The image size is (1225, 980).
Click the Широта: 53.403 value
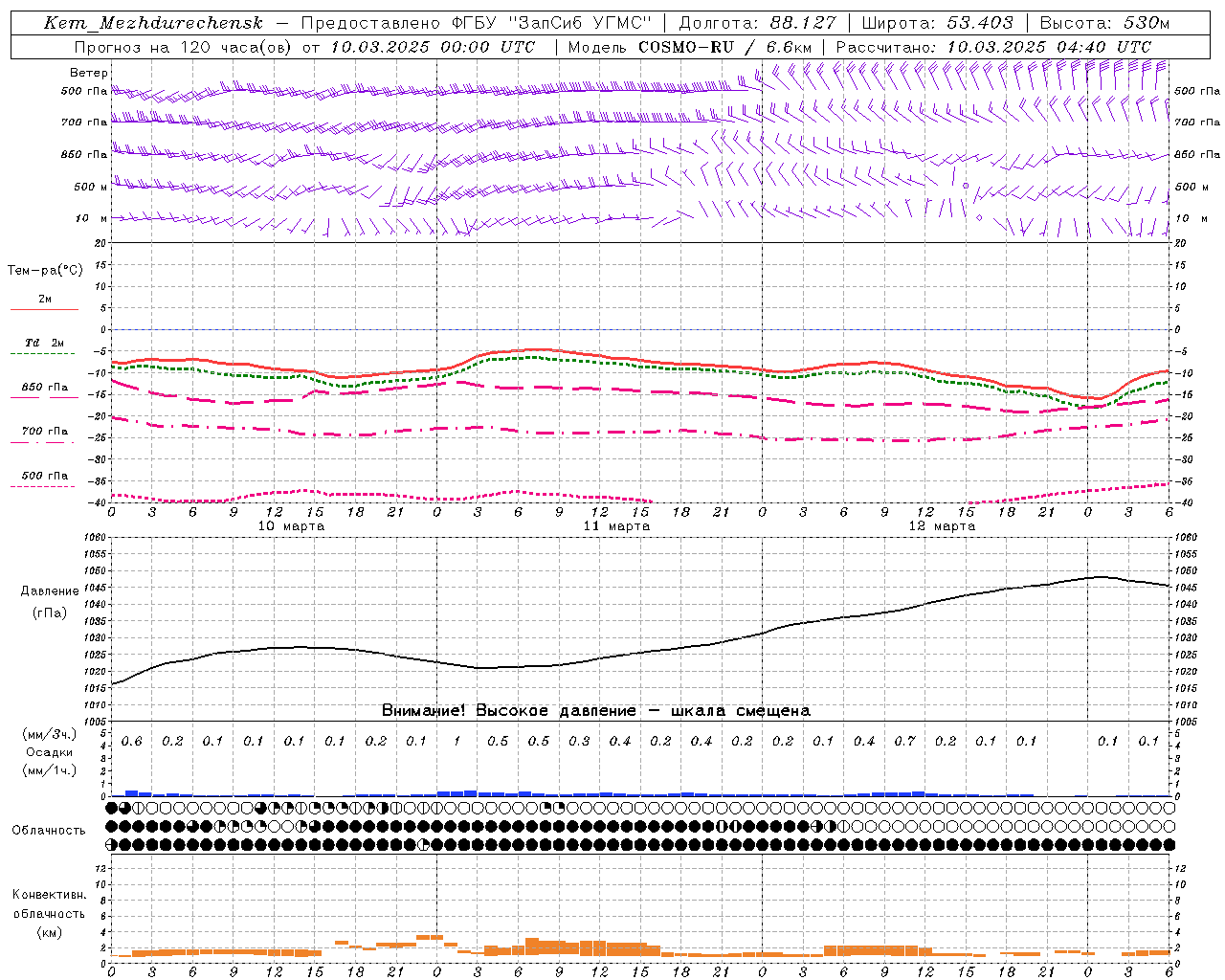937,23
